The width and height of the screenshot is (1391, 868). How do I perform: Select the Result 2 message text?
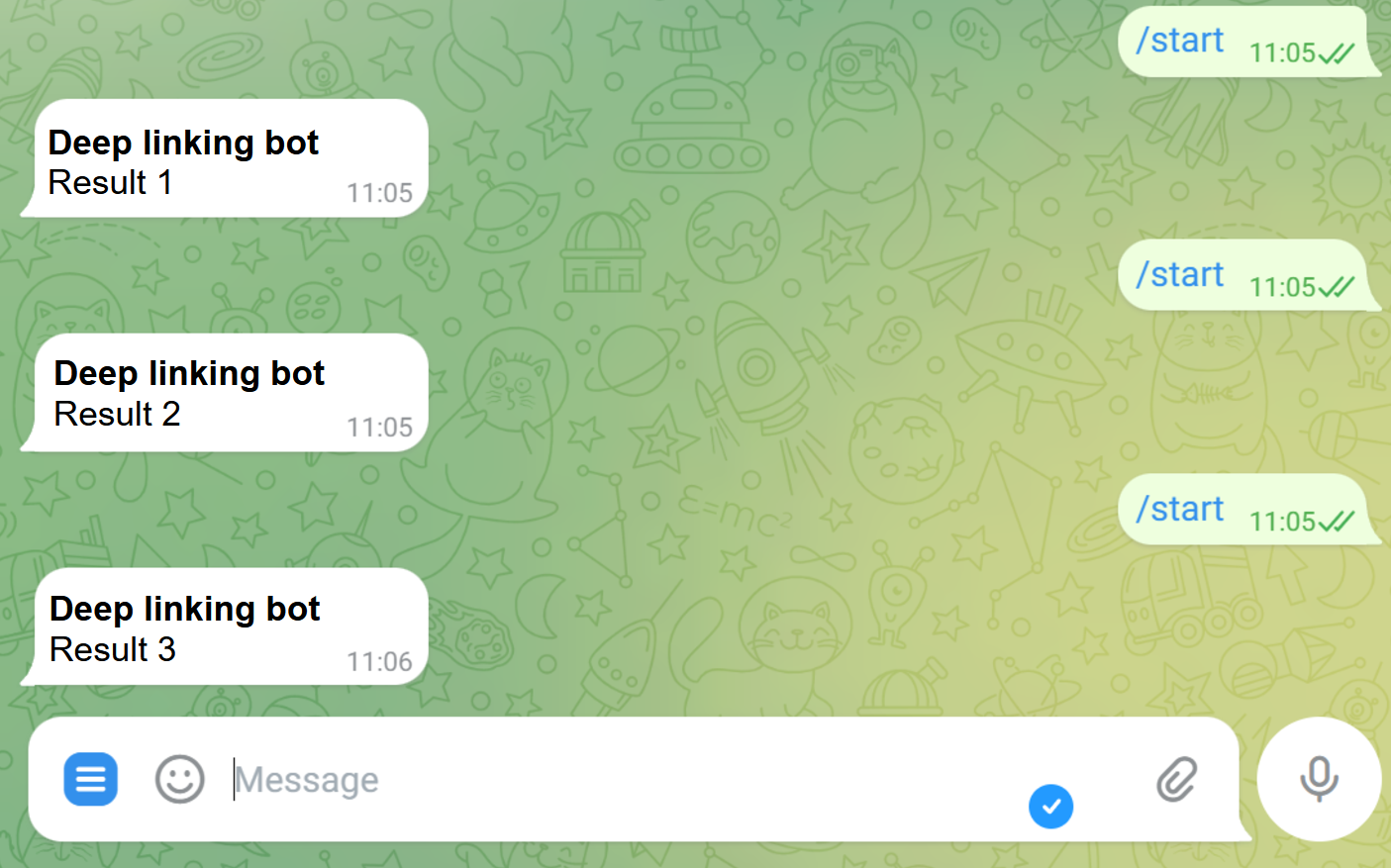click(x=117, y=414)
